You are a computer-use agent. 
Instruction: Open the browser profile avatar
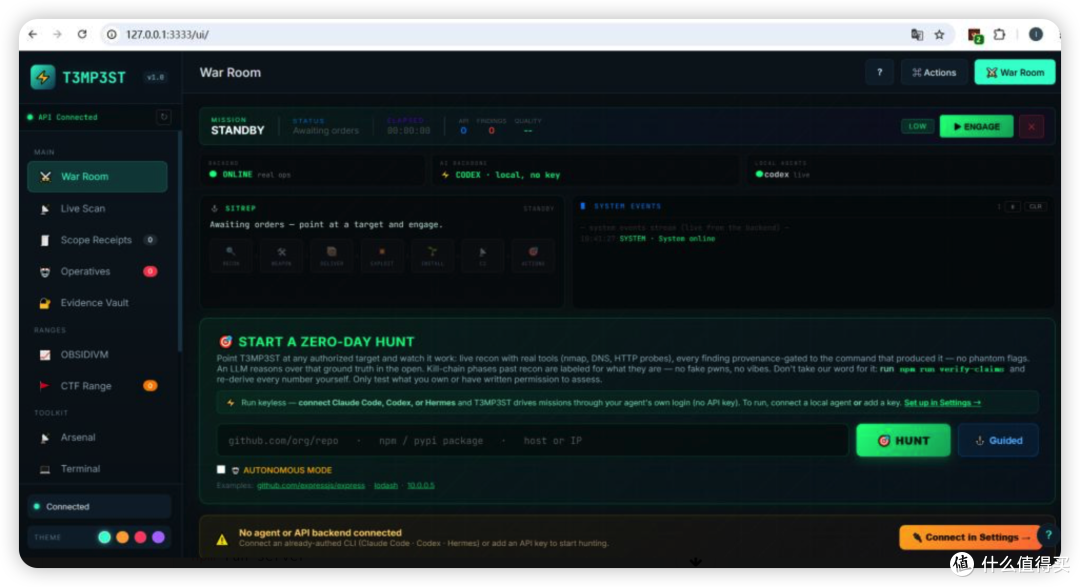[1035, 34]
